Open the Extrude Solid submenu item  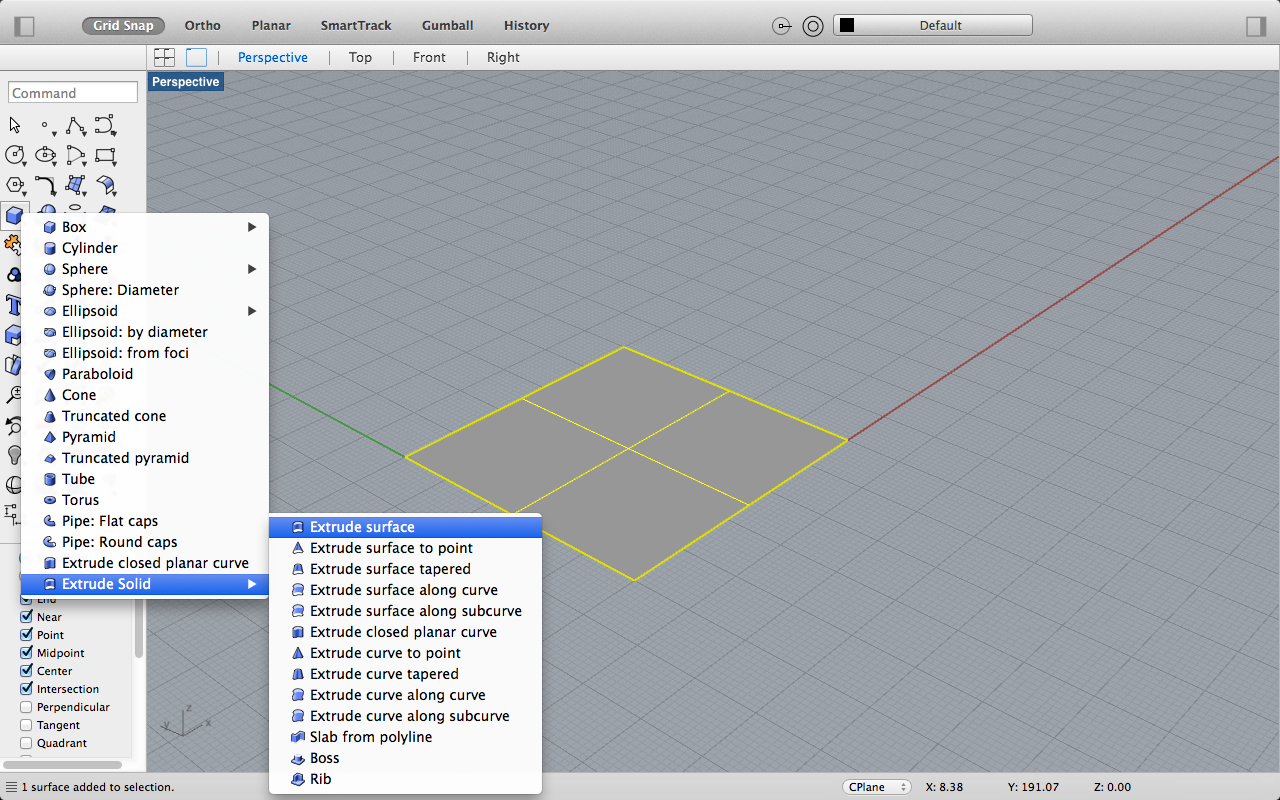(x=145, y=584)
